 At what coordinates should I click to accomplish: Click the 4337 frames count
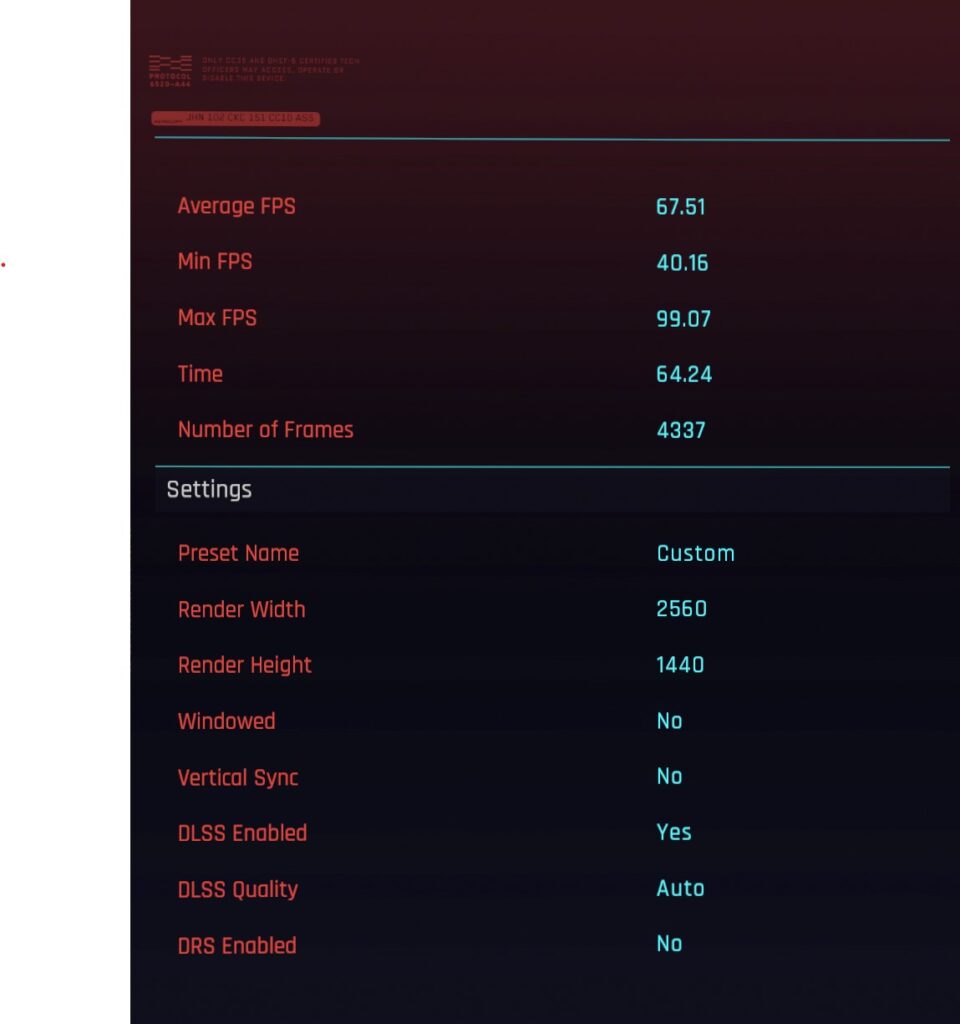point(681,431)
